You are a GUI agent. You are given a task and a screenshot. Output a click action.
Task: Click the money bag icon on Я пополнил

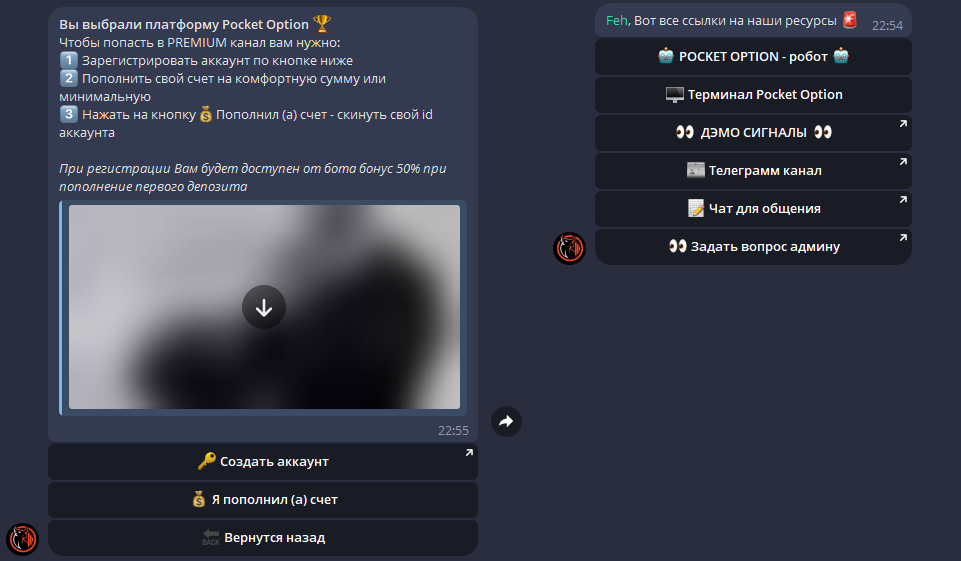pyautogui.click(x=199, y=499)
